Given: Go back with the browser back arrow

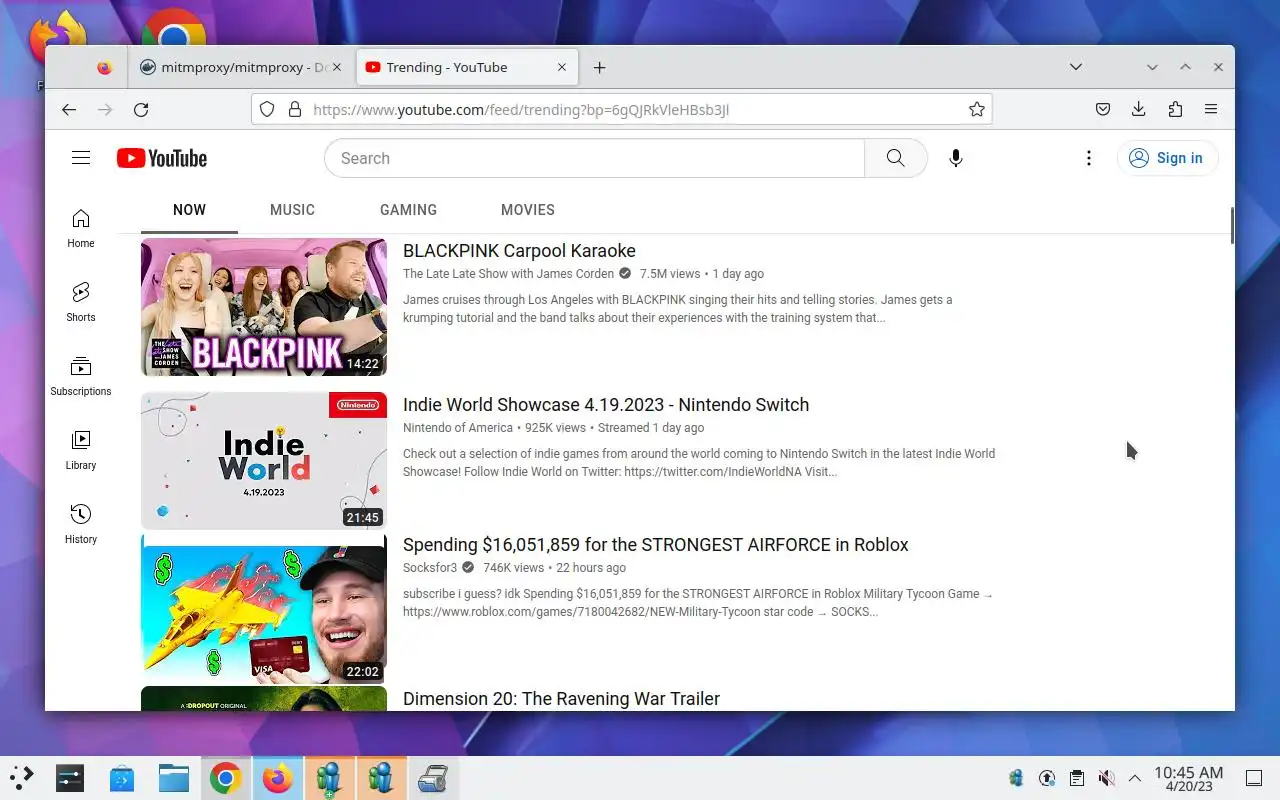Looking at the screenshot, I should 69,110.
